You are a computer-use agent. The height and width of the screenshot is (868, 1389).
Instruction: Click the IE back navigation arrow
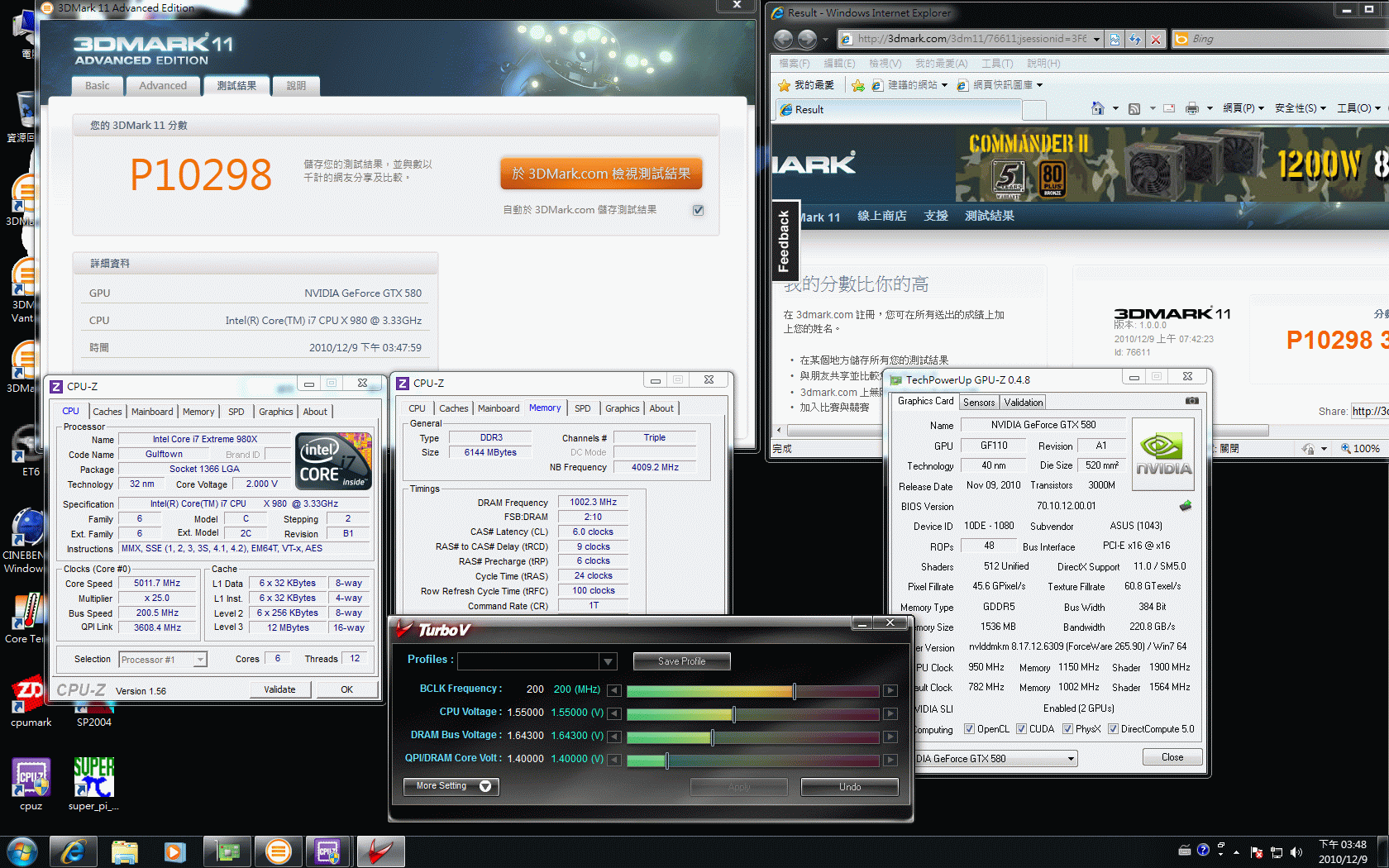[784, 39]
